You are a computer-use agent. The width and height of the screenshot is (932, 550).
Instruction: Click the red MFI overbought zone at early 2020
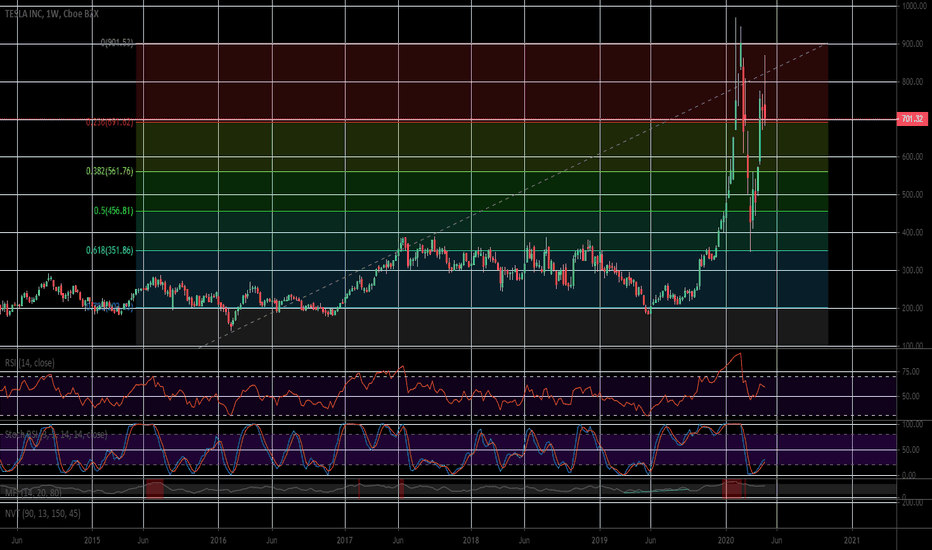click(x=732, y=489)
